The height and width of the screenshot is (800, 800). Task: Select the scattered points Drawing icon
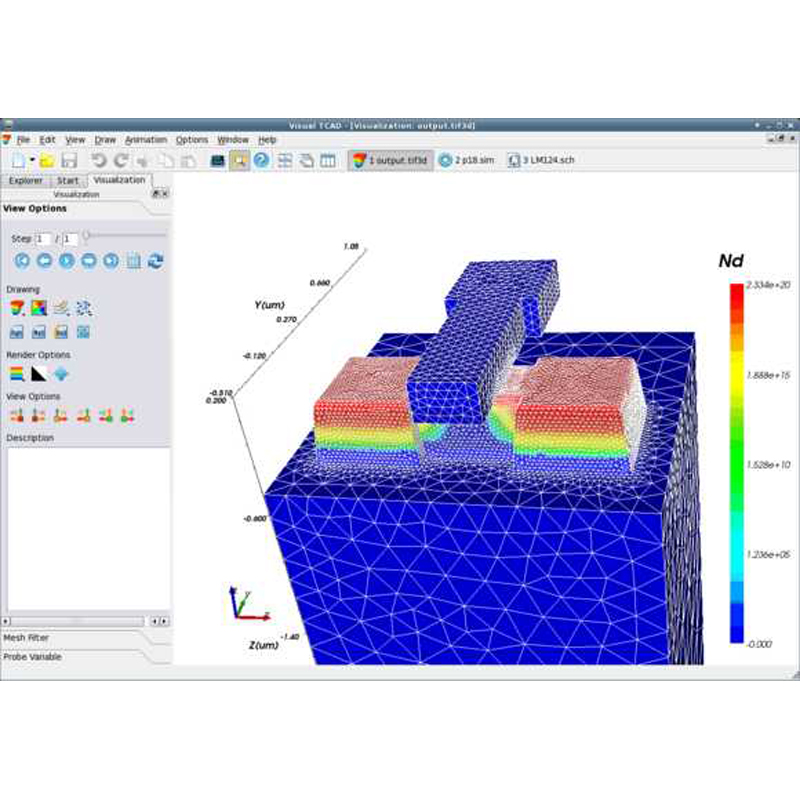pyautogui.click(x=84, y=307)
